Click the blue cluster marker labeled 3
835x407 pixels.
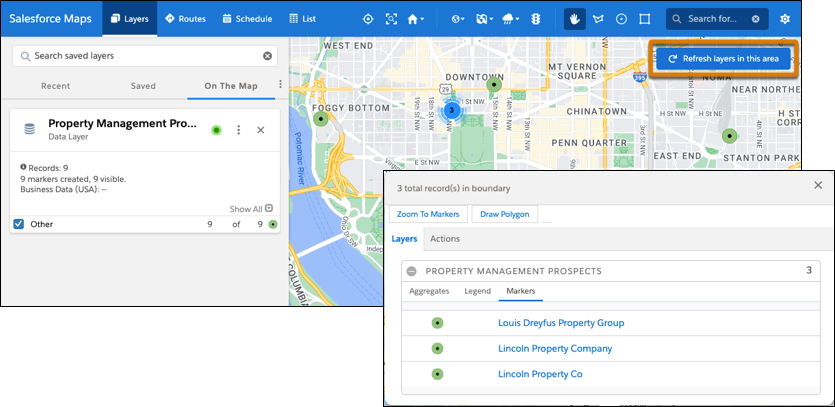451,111
